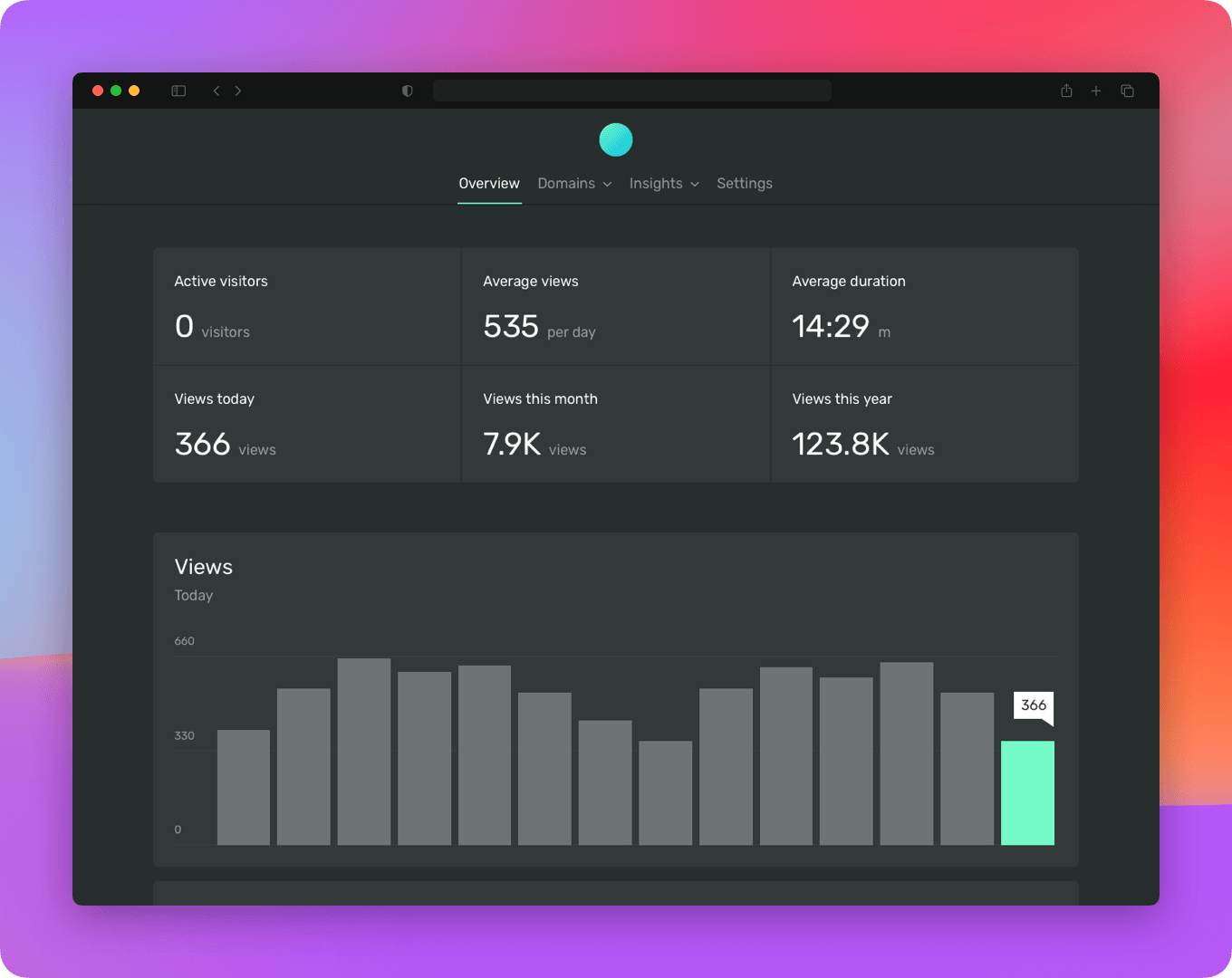Select the Active visitors card
Screen dimensions: 1232x978
[x=306, y=306]
